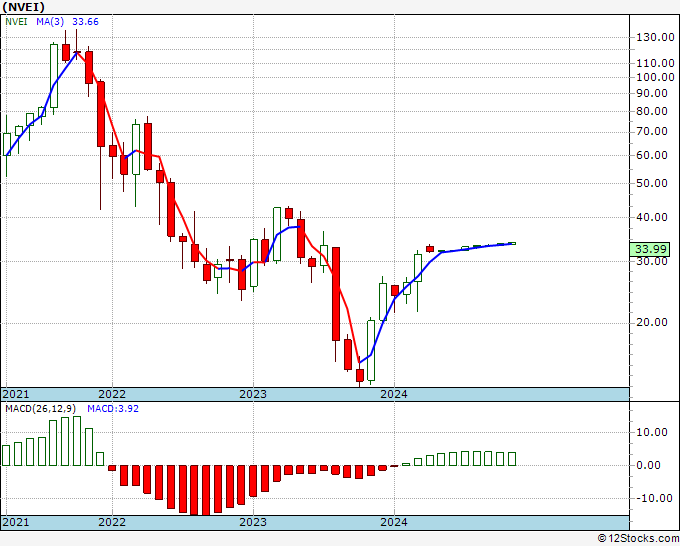Click the 2023 label on price chart timeline

pos(253,394)
